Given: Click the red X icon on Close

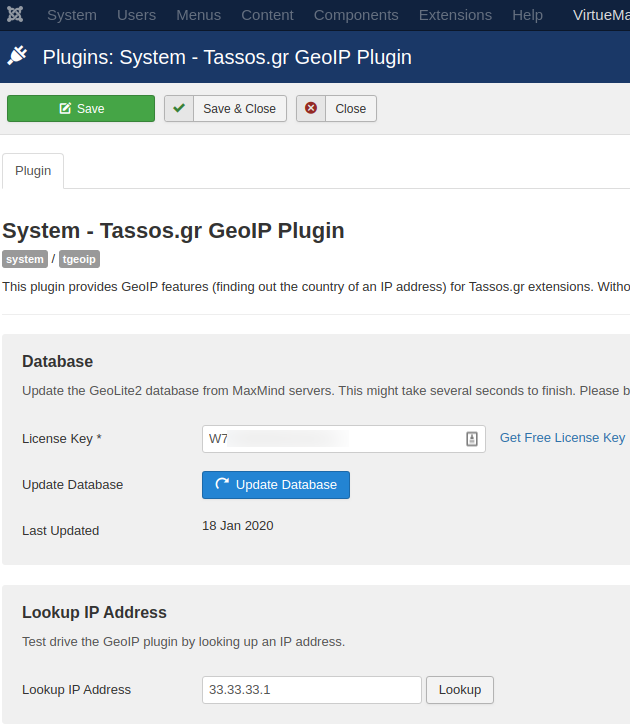Looking at the screenshot, I should point(311,108).
